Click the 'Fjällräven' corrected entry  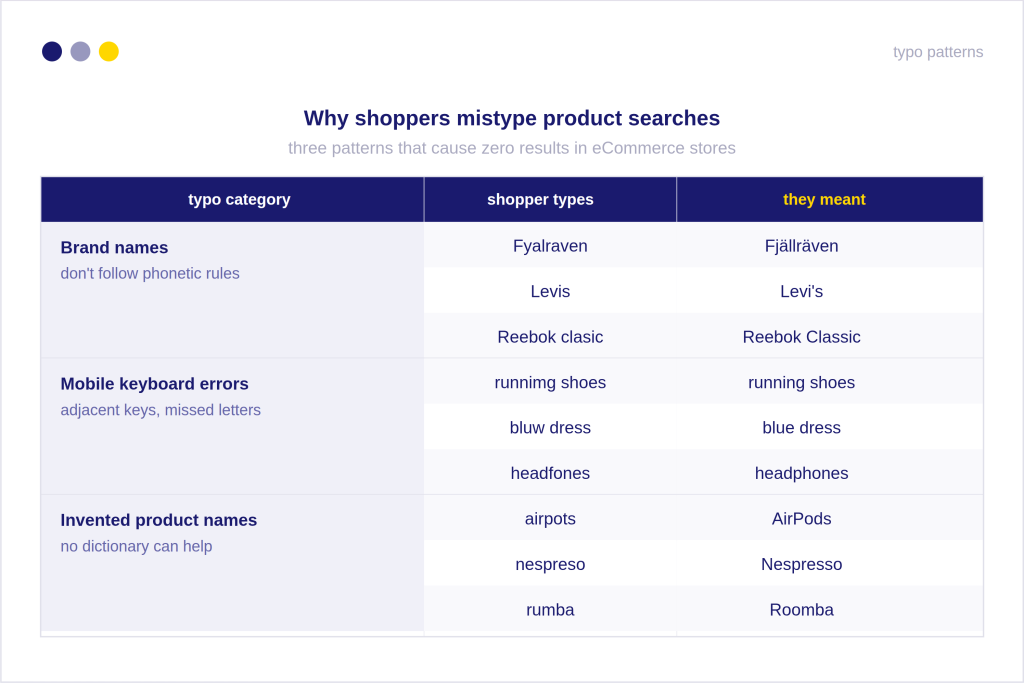point(801,246)
